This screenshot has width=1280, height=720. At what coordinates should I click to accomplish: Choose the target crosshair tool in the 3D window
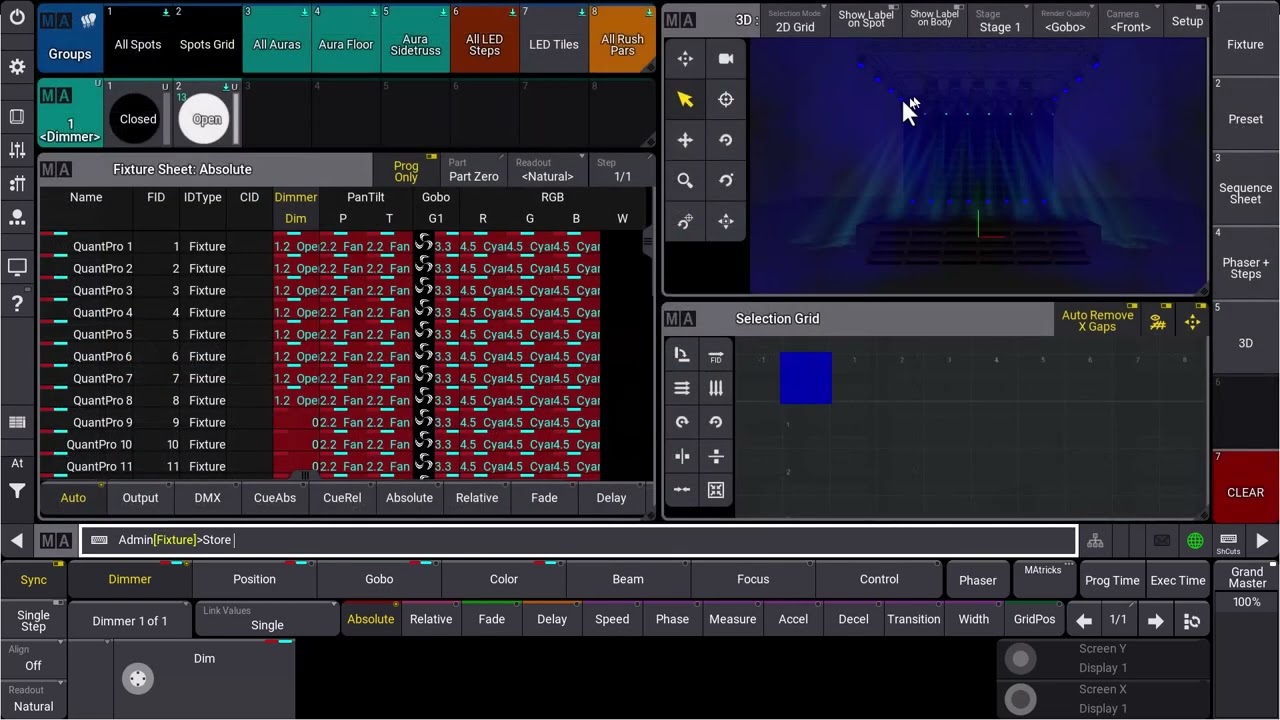(x=726, y=99)
